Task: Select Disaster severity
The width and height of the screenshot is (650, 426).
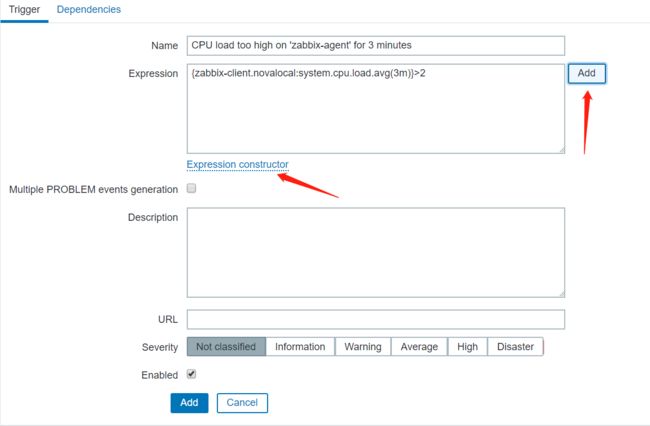Action: [x=515, y=346]
